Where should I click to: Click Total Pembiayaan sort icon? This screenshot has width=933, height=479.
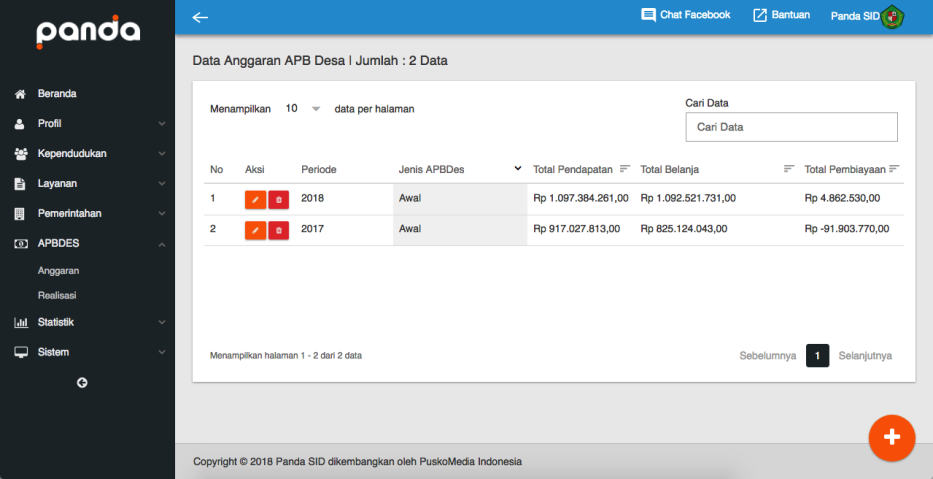[894, 169]
